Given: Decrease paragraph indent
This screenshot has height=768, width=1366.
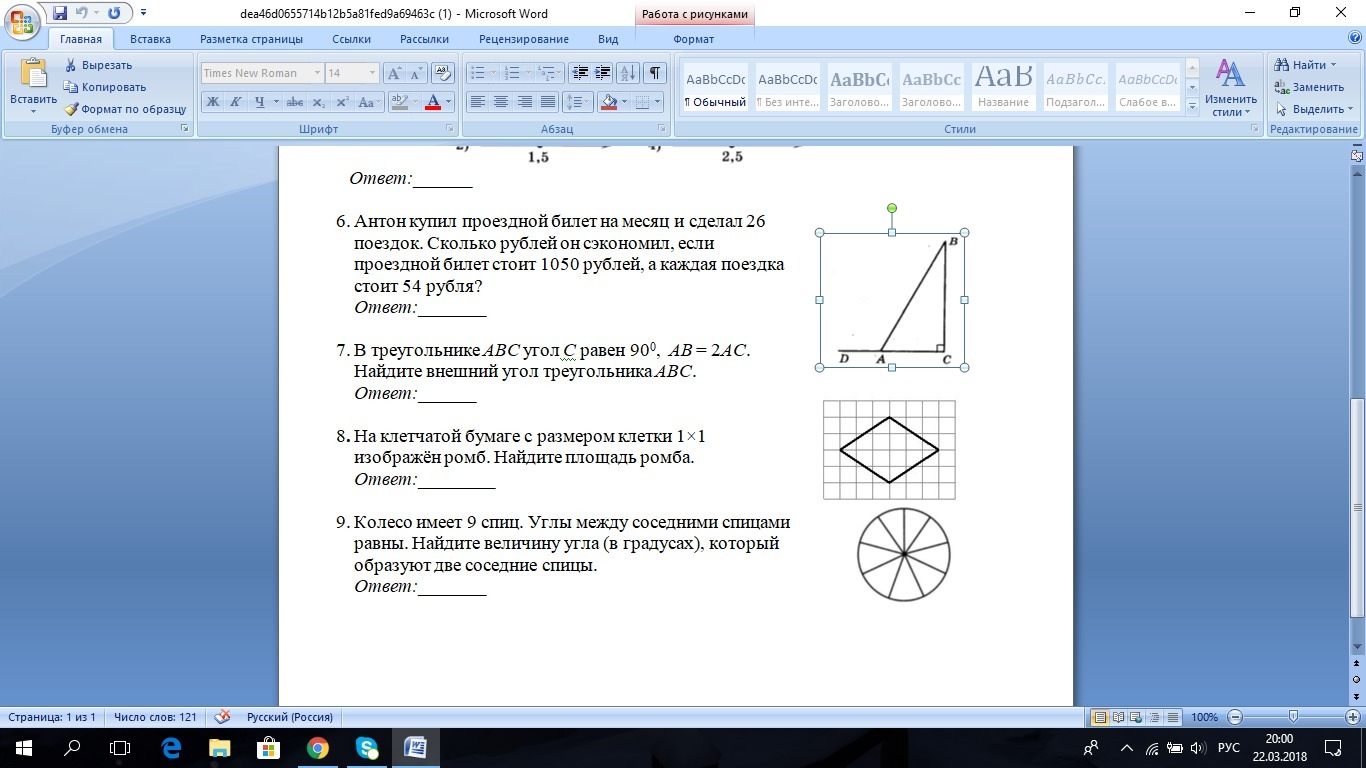Looking at the screenshot, I should click(580, 73).
